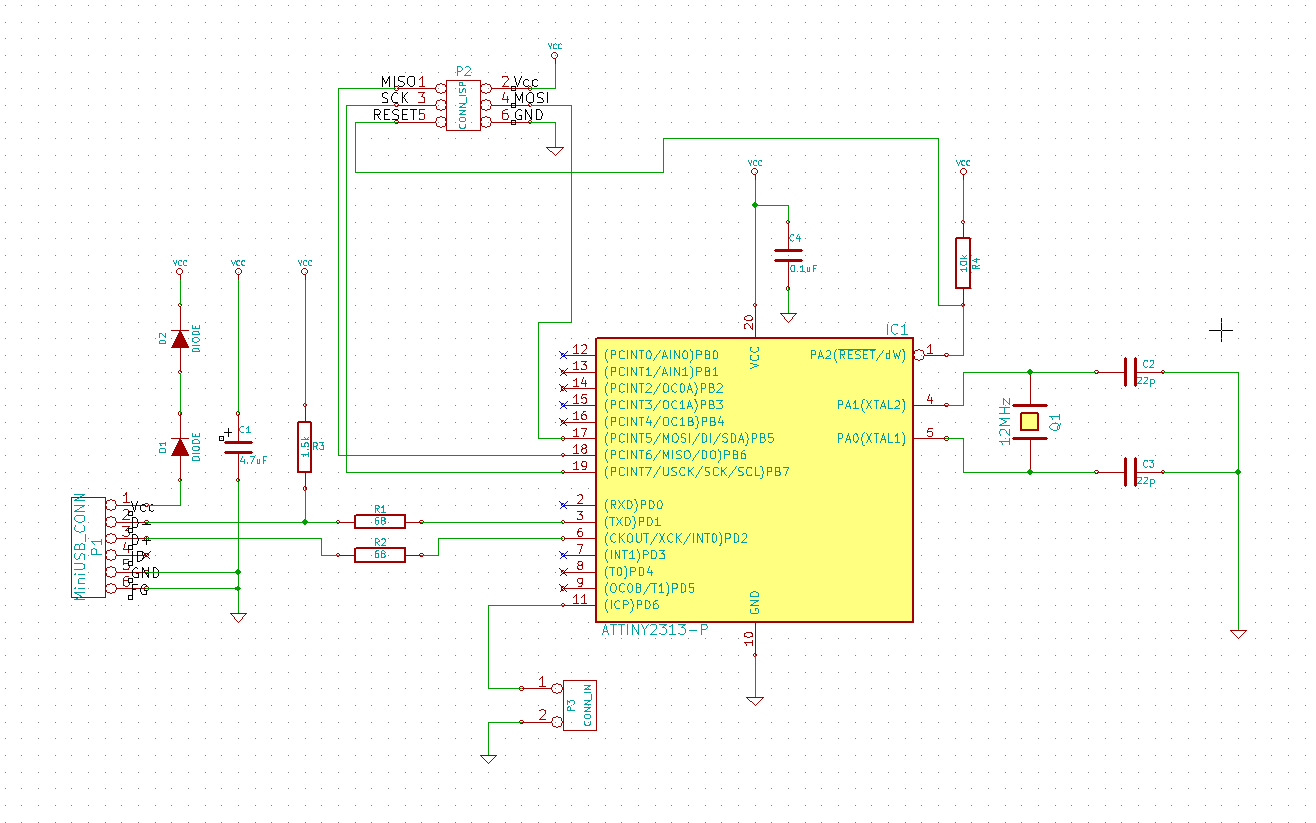Click the (OC0B/T1)PD5 pin label
Viewport: 1316px width, 823px height.
pos(649,588)
